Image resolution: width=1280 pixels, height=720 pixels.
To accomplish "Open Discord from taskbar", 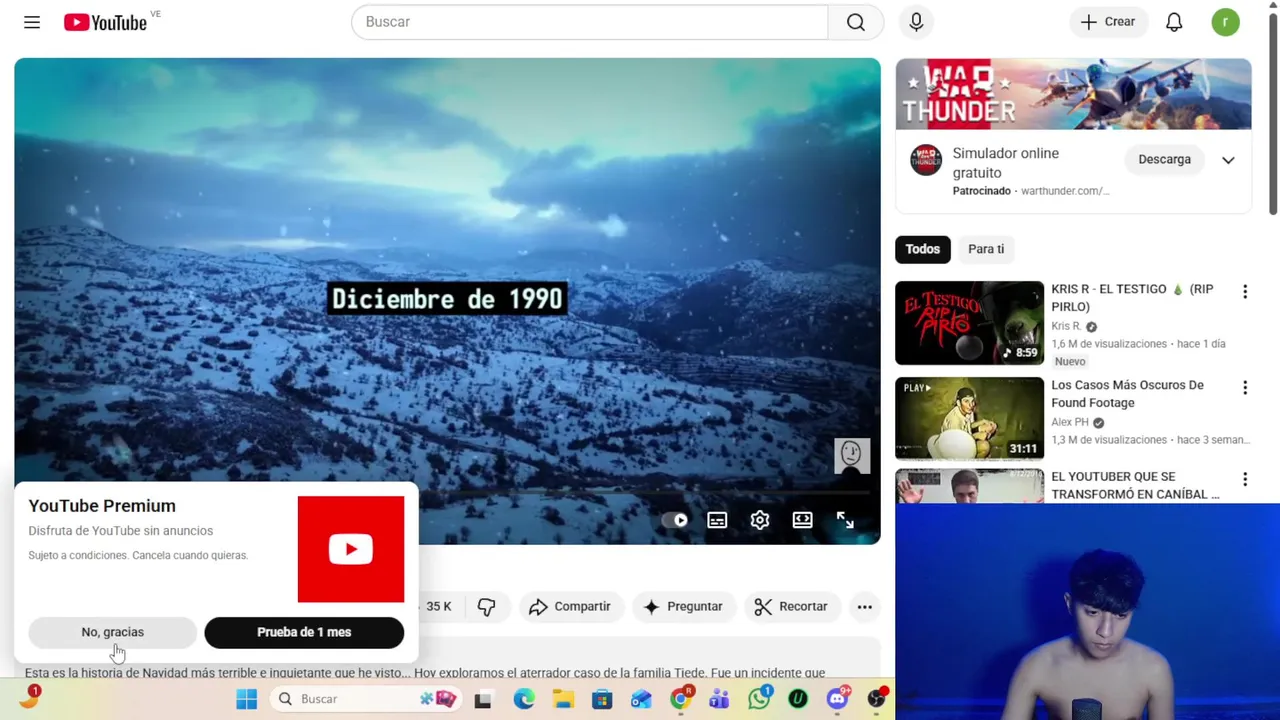I will click(838, 699).
